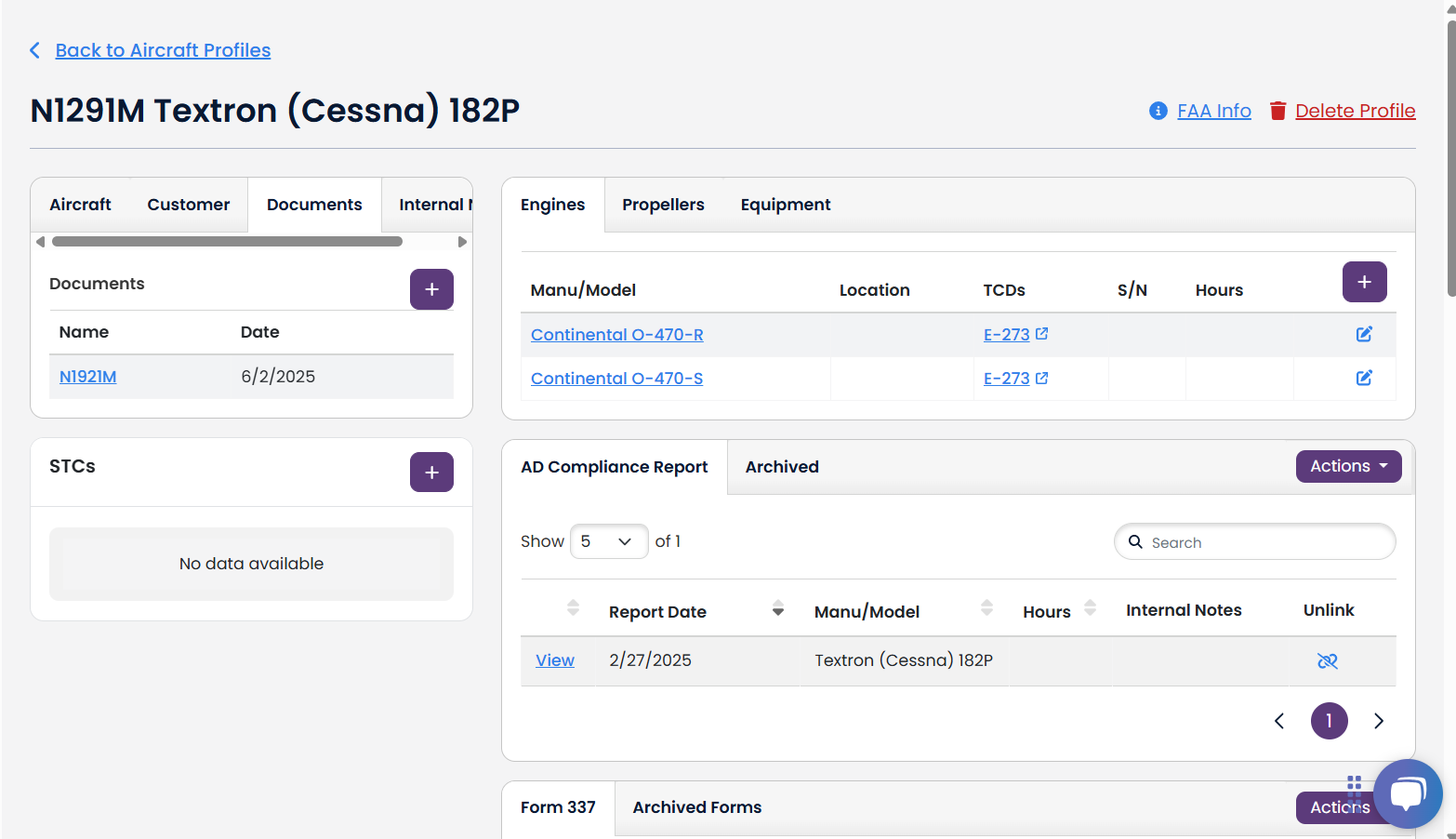
Task: Open the FAA Info link
Action: point(1214,111)
